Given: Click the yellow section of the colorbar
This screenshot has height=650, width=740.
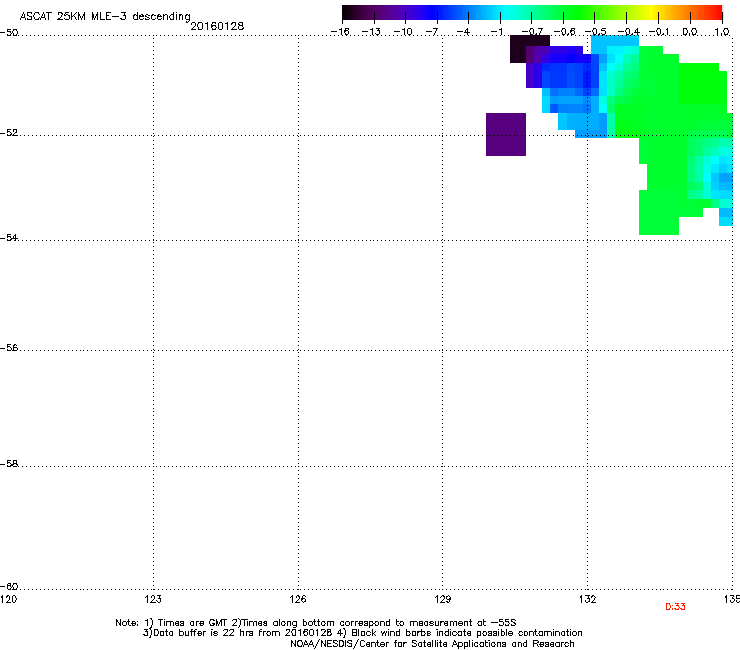Looking at the screenshot, I should tap(650, 12).
